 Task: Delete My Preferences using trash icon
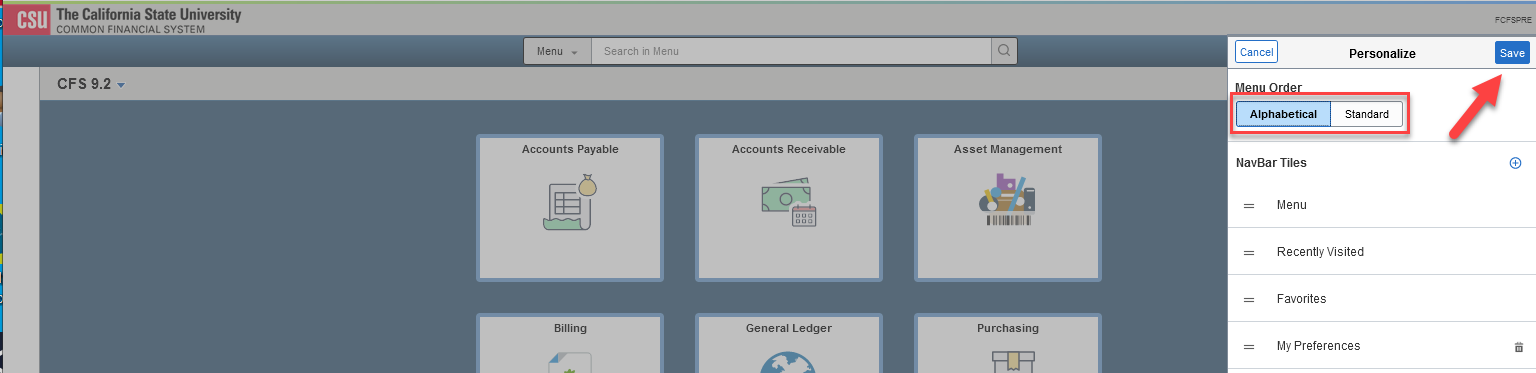(1518, 347)
